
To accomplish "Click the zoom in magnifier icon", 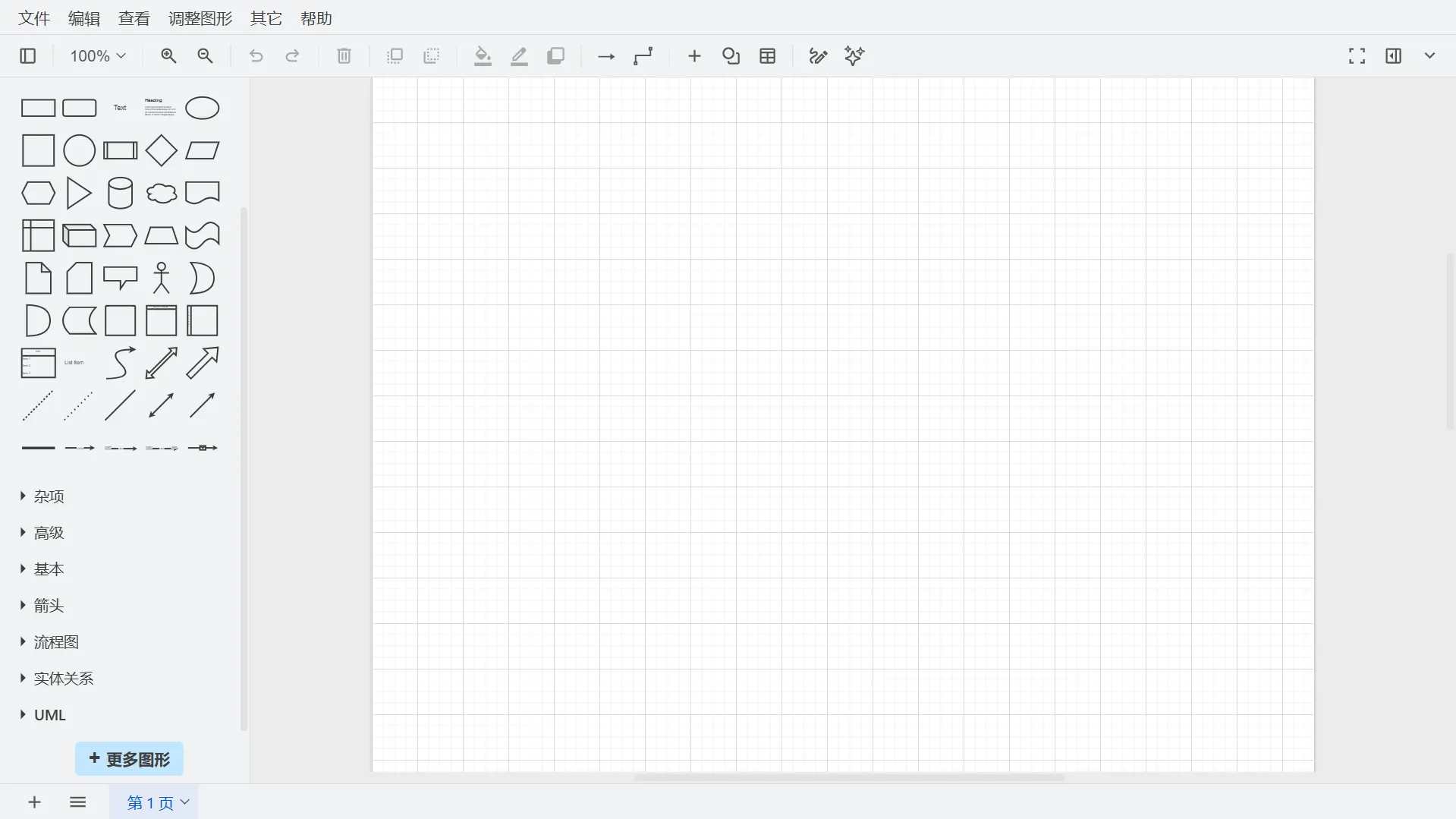I will point(168,56).
